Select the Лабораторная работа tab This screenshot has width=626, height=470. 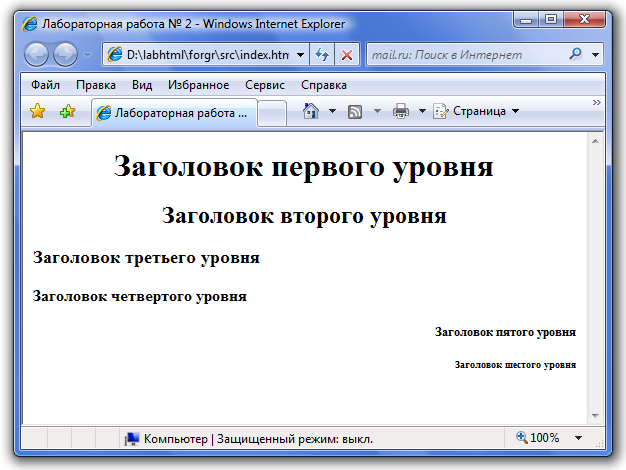click(x=174, y=113)
